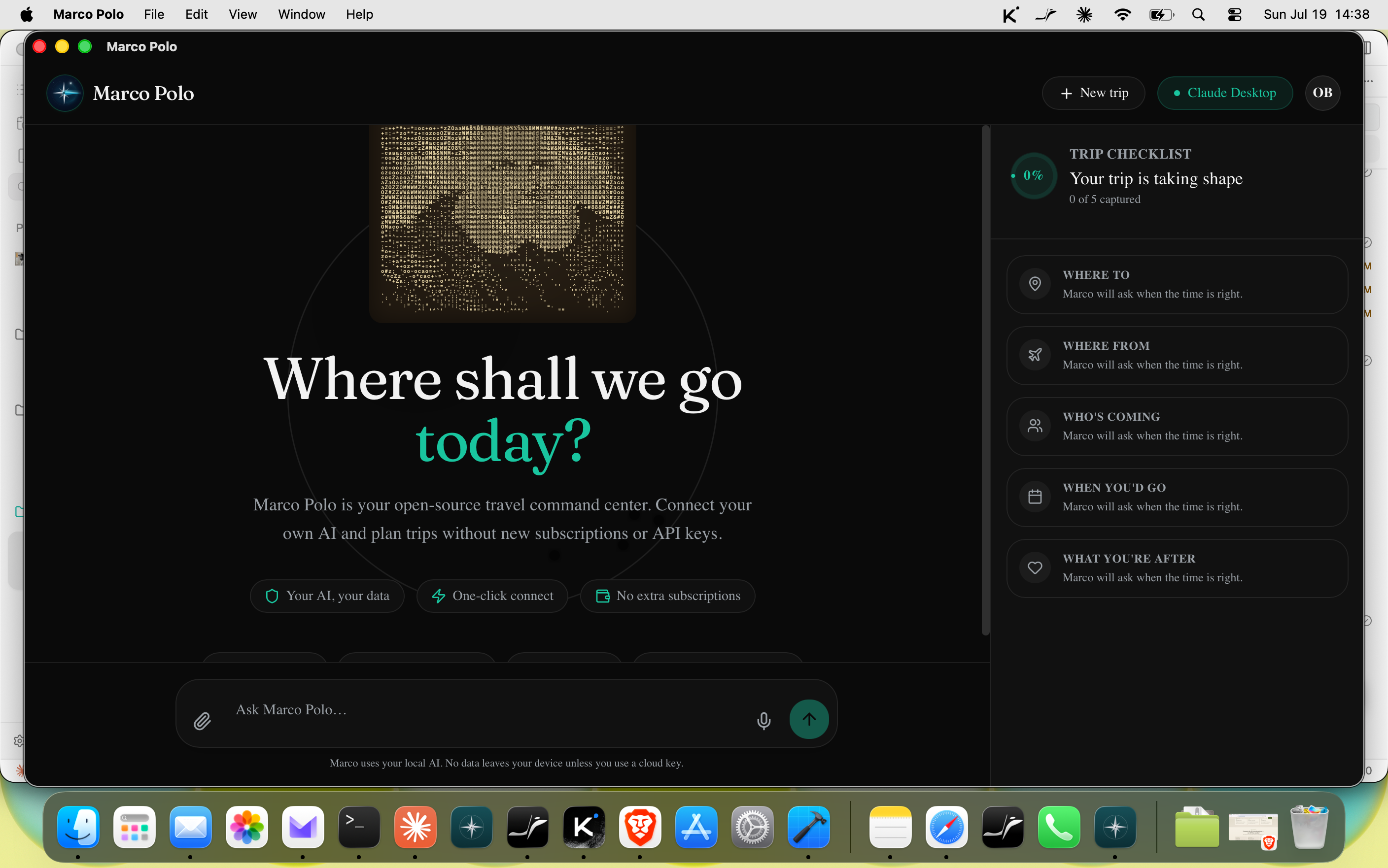The image size is (1388, 868).
Task: Open Terminal from the Dock
Action: [x=359, y=827]
